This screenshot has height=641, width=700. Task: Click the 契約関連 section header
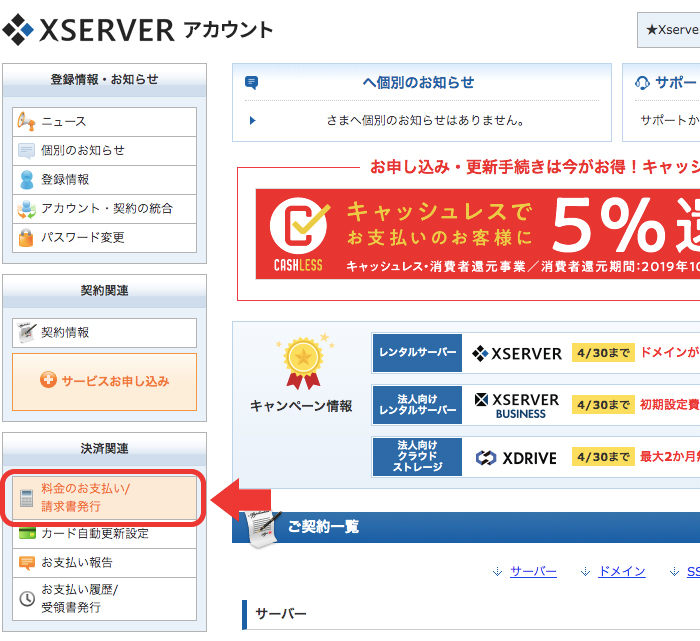pyautogui.click(x=104, y=291)
